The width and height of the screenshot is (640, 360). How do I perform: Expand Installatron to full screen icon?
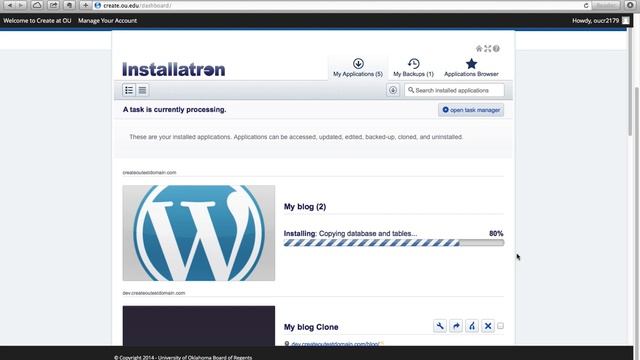[488, 49]
